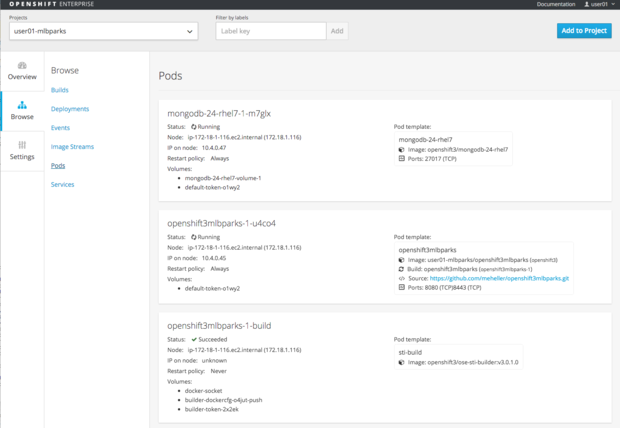Open the Deployments section
This screenshot has width=620, height=428.
[x=70, y=109]
